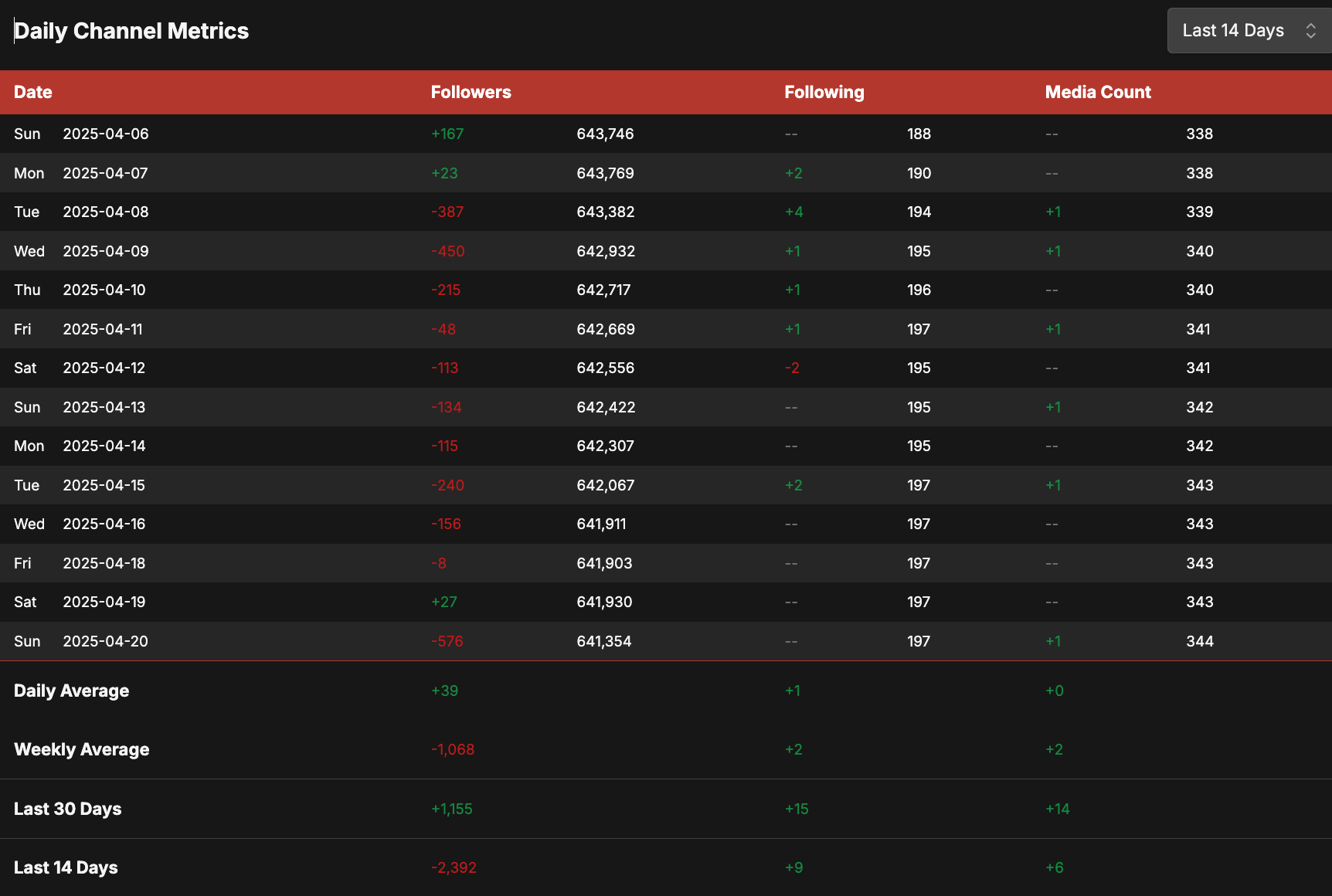Select the 2025-04-07 date cell

click(105, 173)
